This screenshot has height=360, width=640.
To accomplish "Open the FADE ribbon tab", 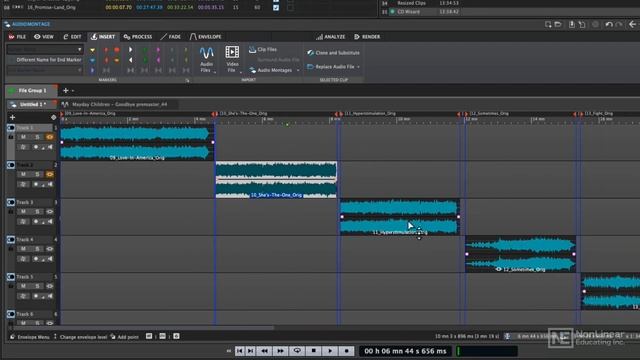I will 171,37.
